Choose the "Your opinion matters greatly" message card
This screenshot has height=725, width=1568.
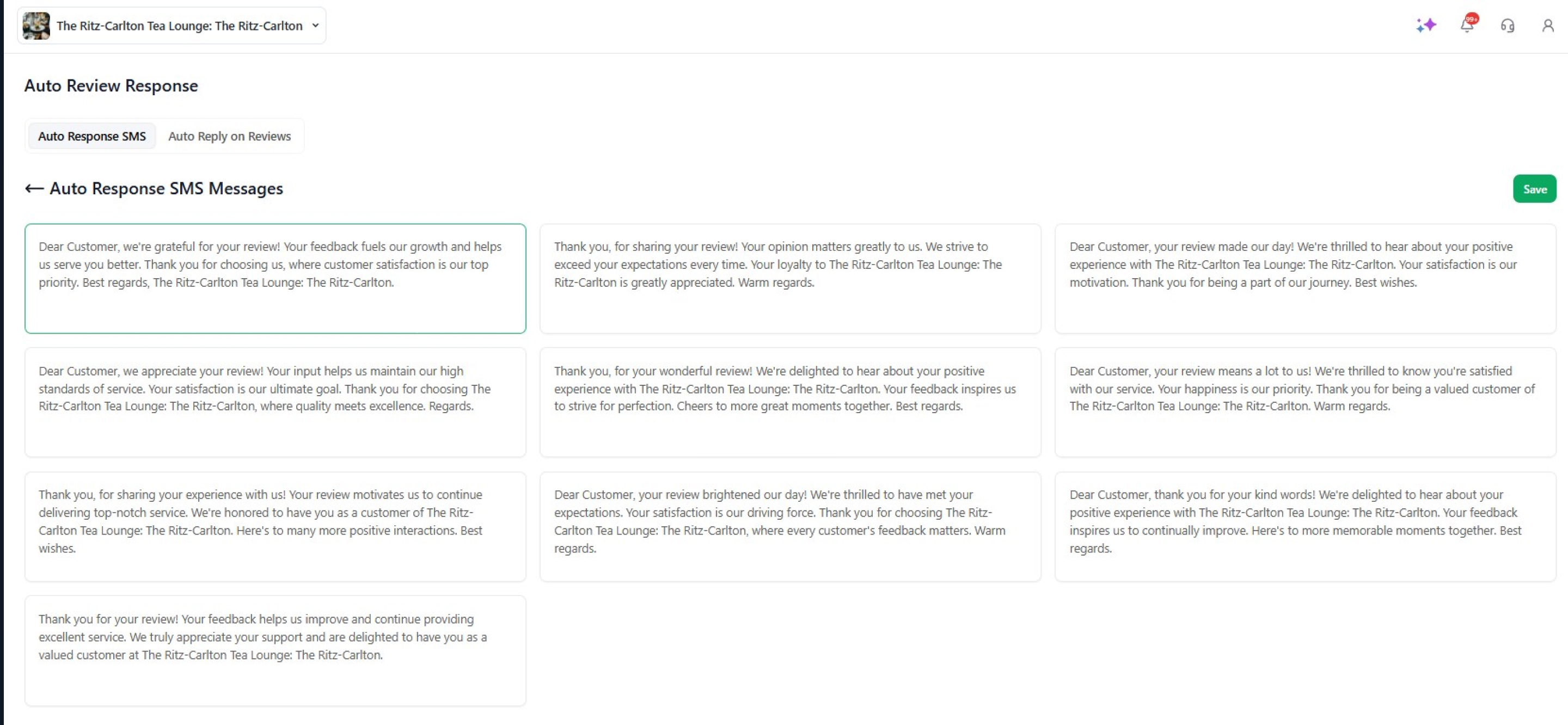pos(790,278)
